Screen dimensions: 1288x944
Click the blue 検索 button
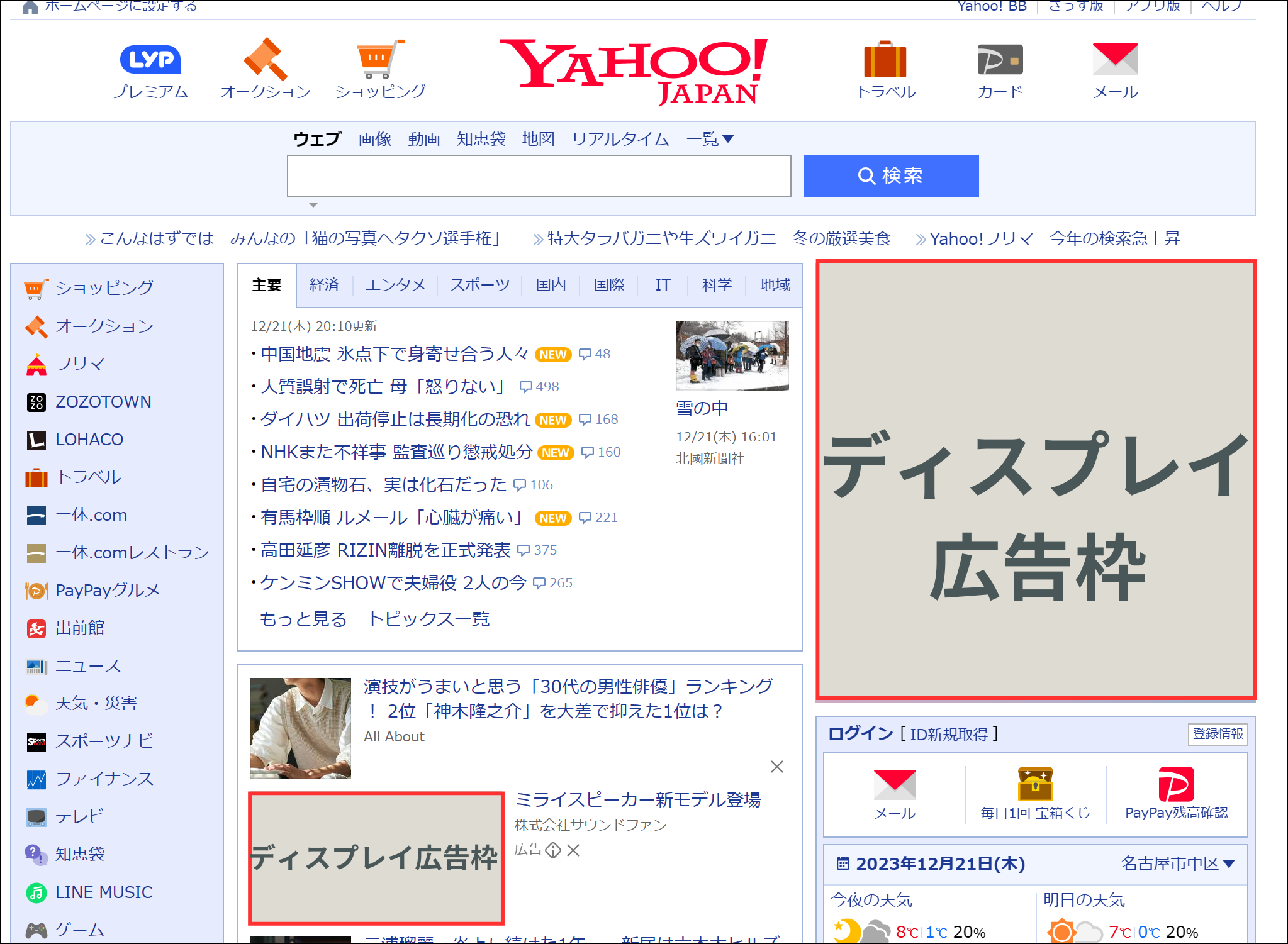point(891,176)
